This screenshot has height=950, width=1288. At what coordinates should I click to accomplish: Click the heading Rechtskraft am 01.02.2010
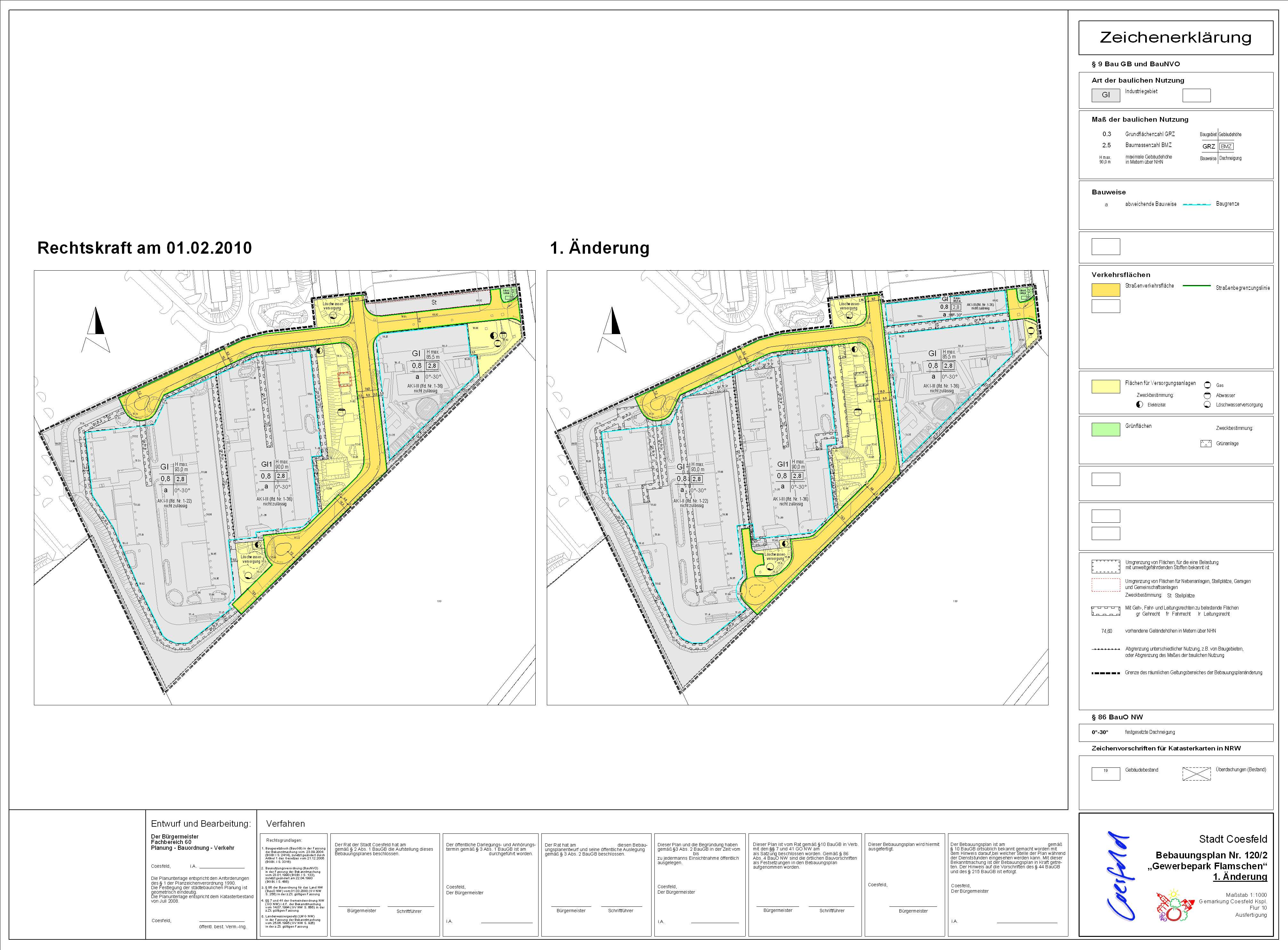(x=144, y=248)
